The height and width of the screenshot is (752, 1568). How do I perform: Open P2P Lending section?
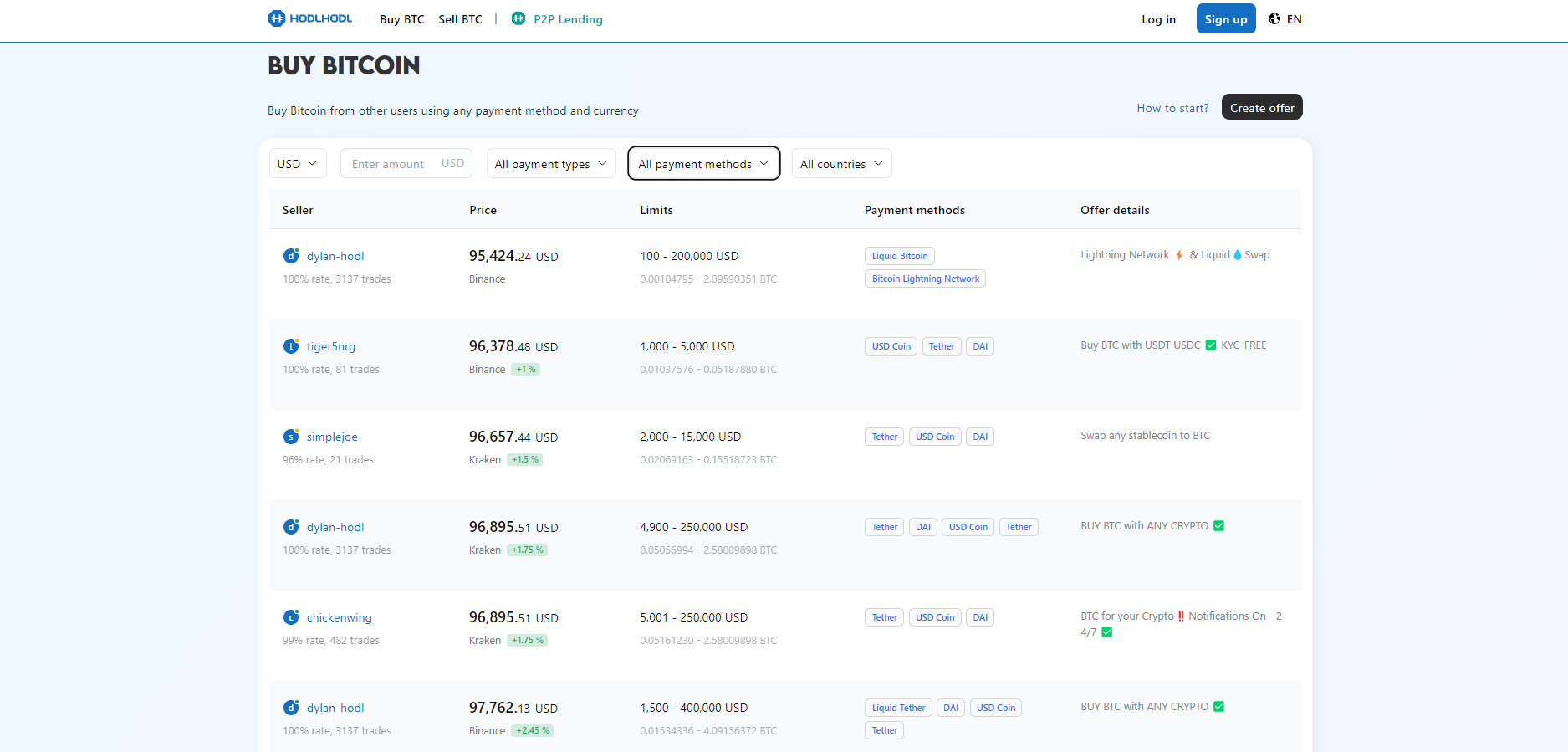tap(568, 19)
